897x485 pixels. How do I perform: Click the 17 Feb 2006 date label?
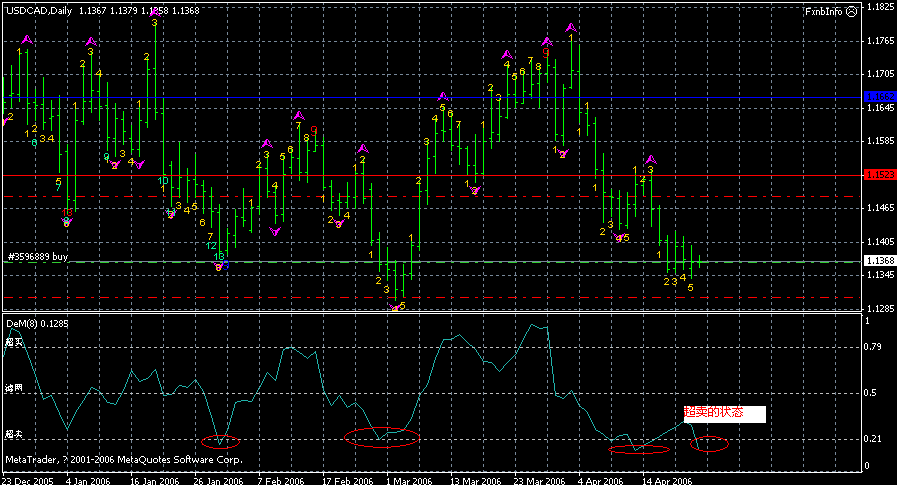coord(347,480)
